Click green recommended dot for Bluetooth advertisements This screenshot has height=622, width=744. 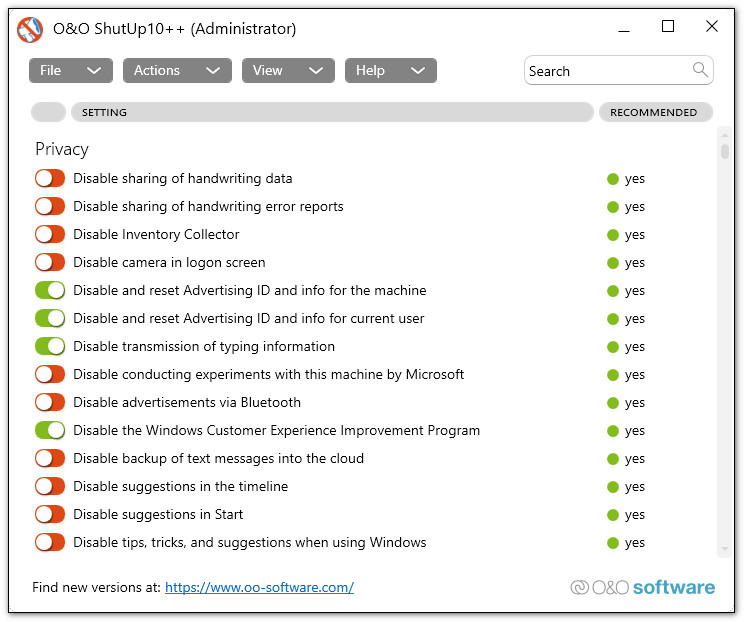(613, 403)
